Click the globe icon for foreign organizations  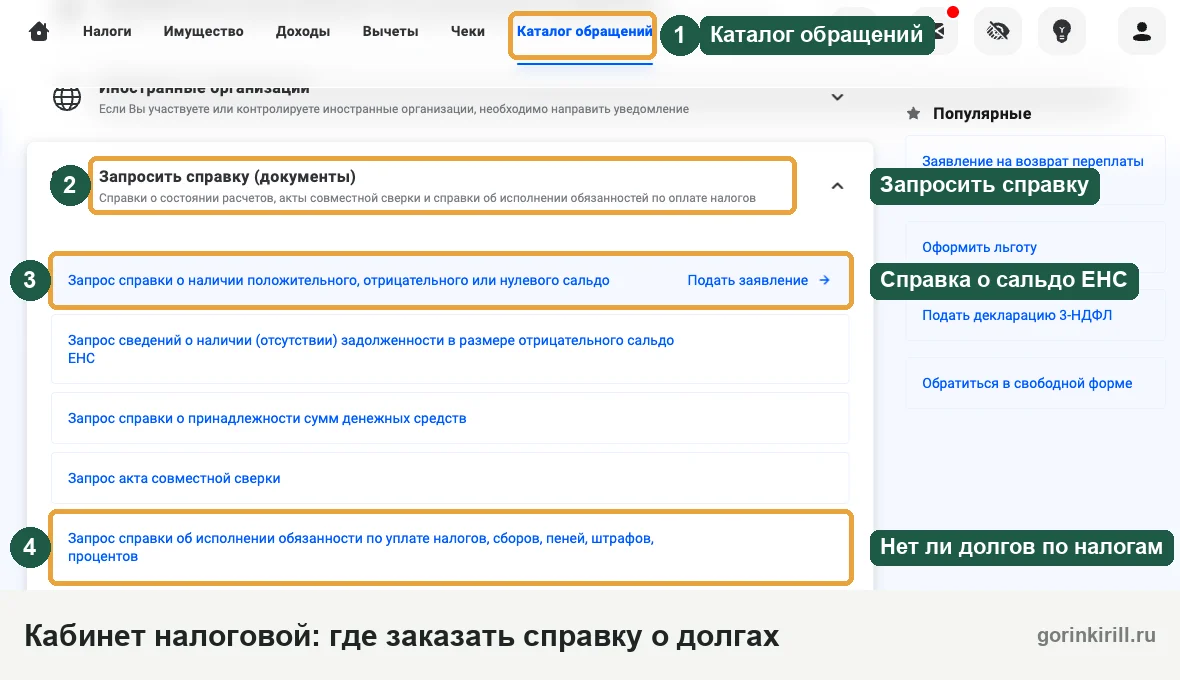(67, 99)
